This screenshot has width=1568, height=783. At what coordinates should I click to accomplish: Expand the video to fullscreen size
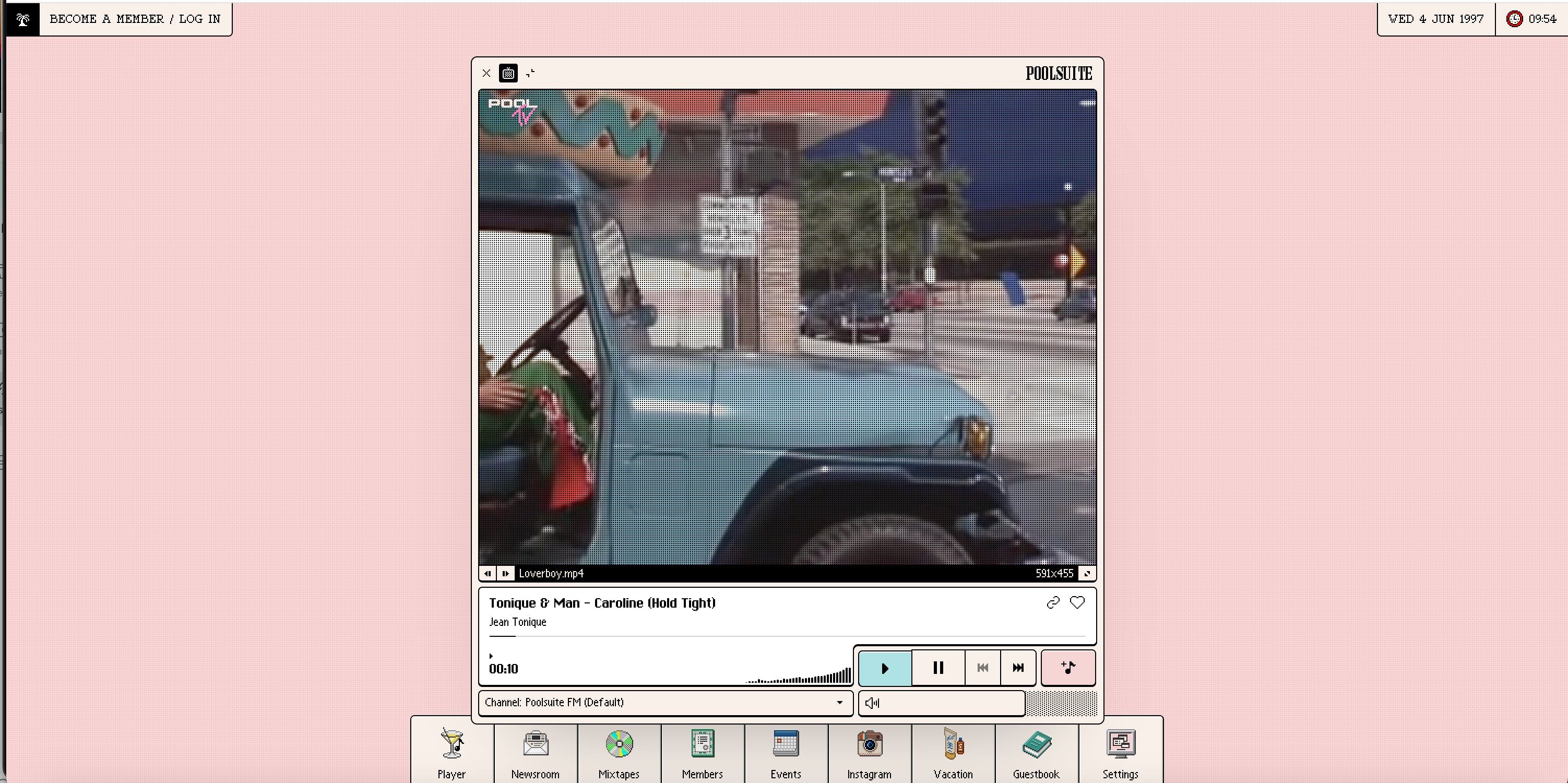tap(1087, 574)
